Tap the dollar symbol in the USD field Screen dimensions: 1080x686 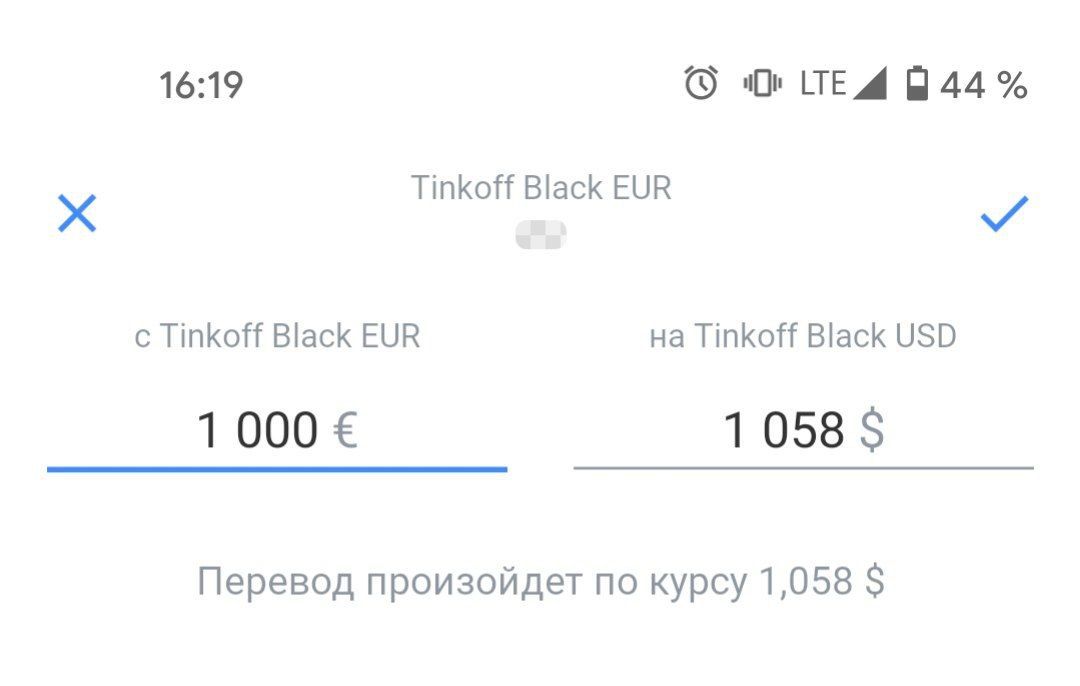[x=872, y=431]
